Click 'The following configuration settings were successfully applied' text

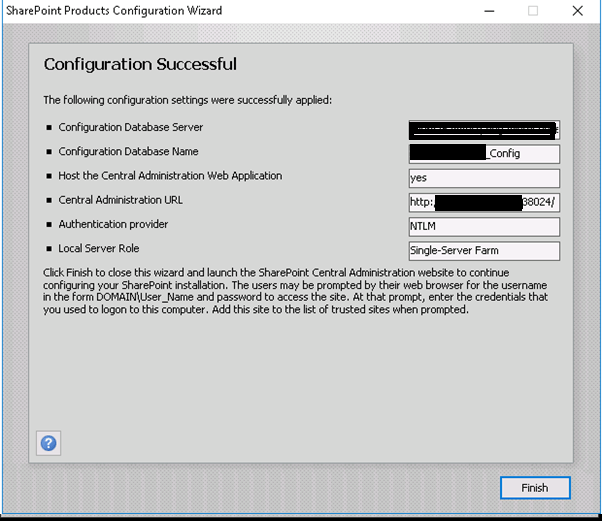[187, 100]
